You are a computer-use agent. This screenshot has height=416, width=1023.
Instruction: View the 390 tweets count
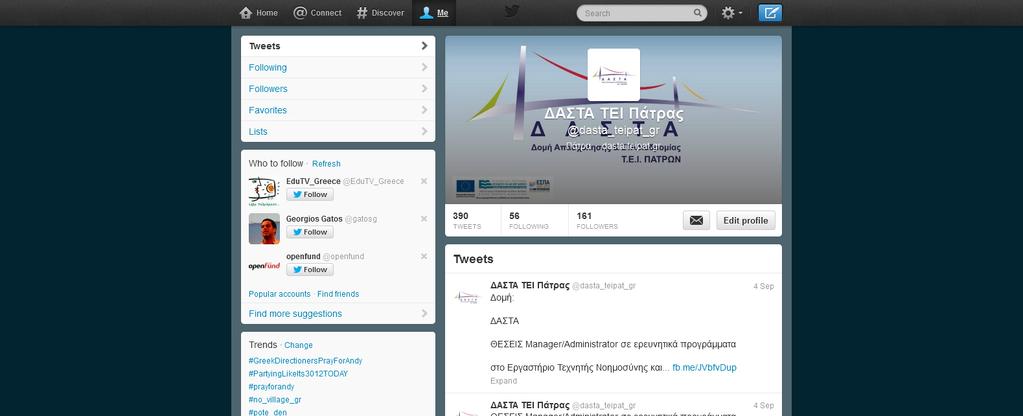point(466,220)
